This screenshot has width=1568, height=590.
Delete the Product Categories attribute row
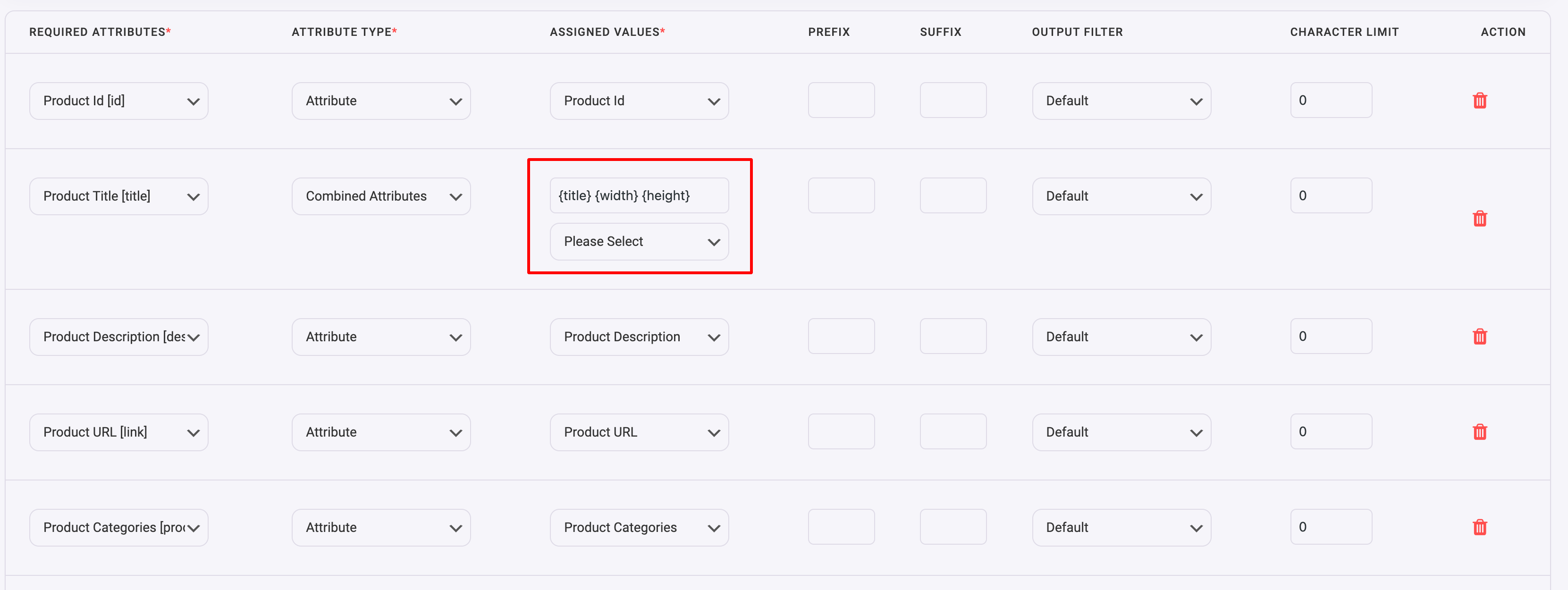[x=1479, y=527]
